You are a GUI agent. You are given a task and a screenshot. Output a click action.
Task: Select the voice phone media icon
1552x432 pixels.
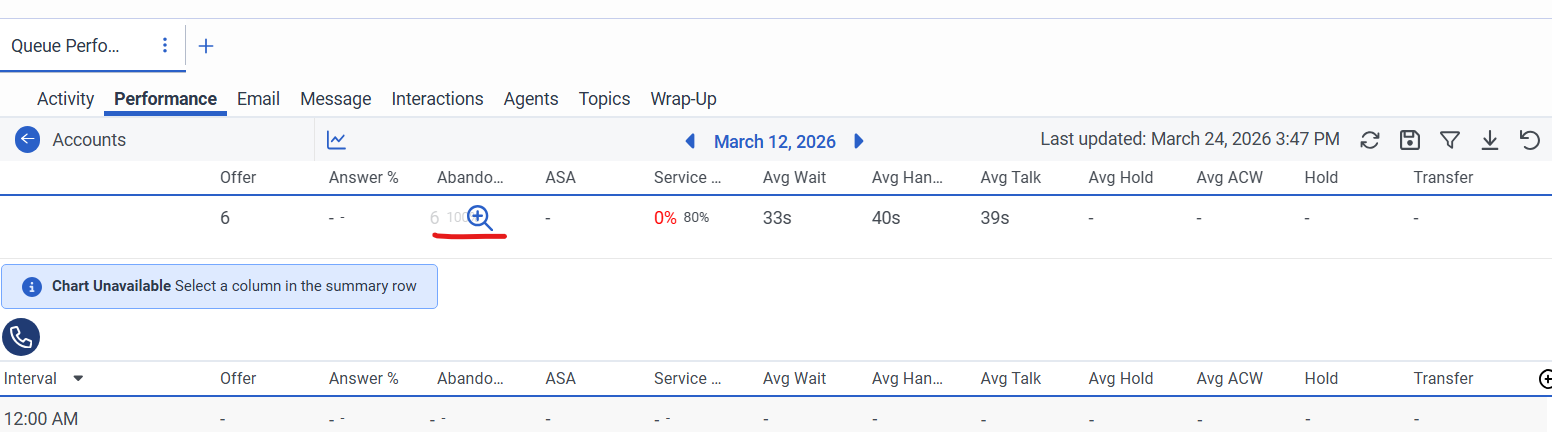pos(20,338)
